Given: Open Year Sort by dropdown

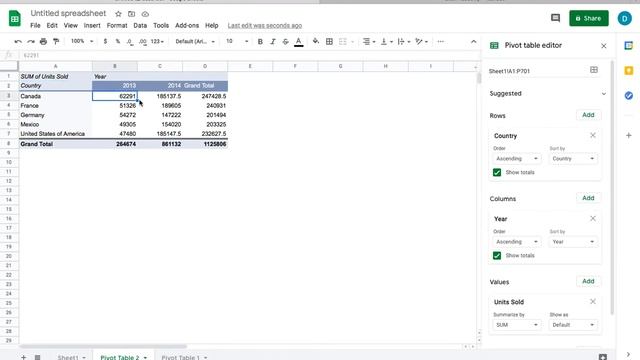Looking at the screenshot, I should coord(573,242).
